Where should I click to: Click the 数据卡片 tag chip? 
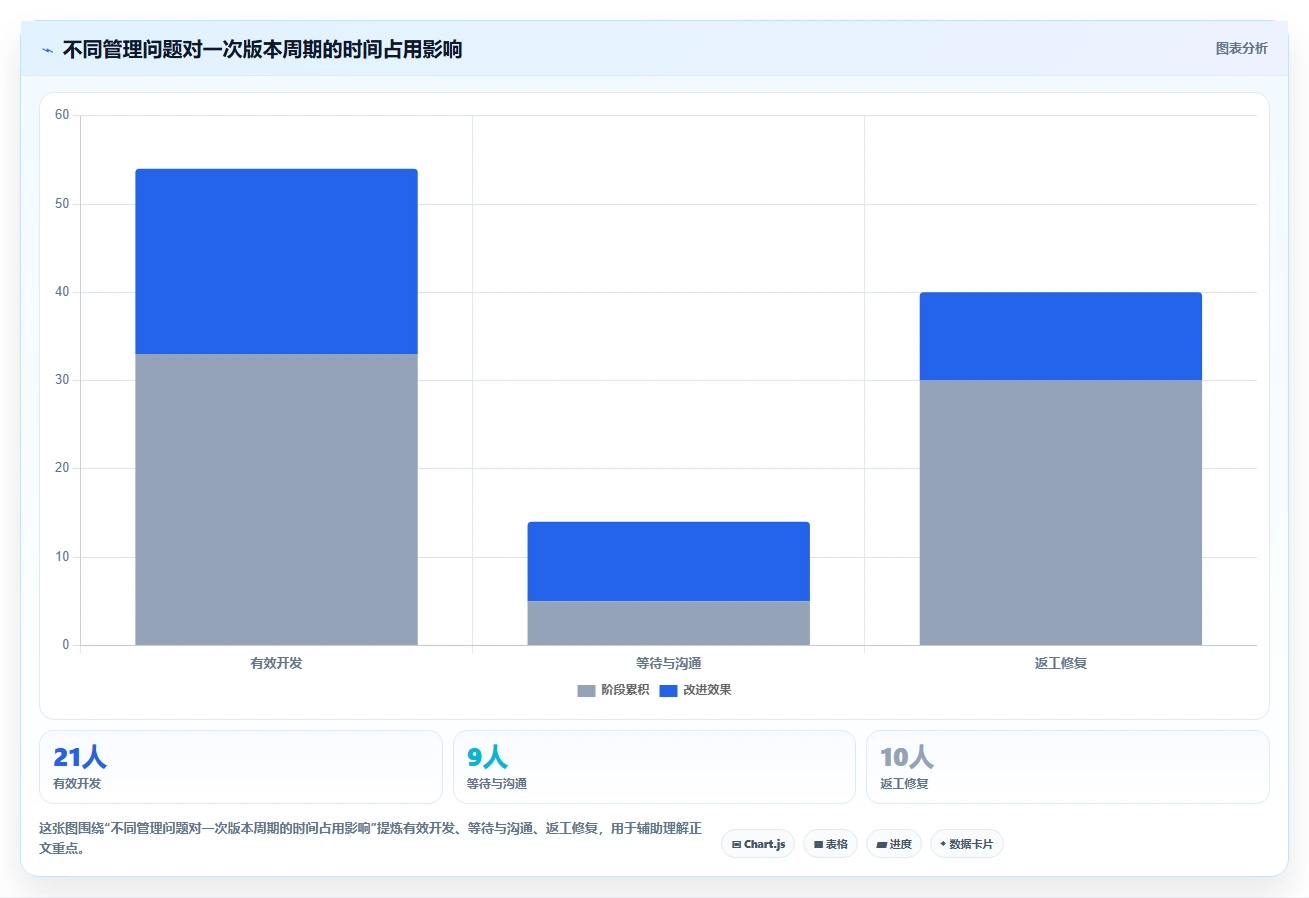(966, 844)
